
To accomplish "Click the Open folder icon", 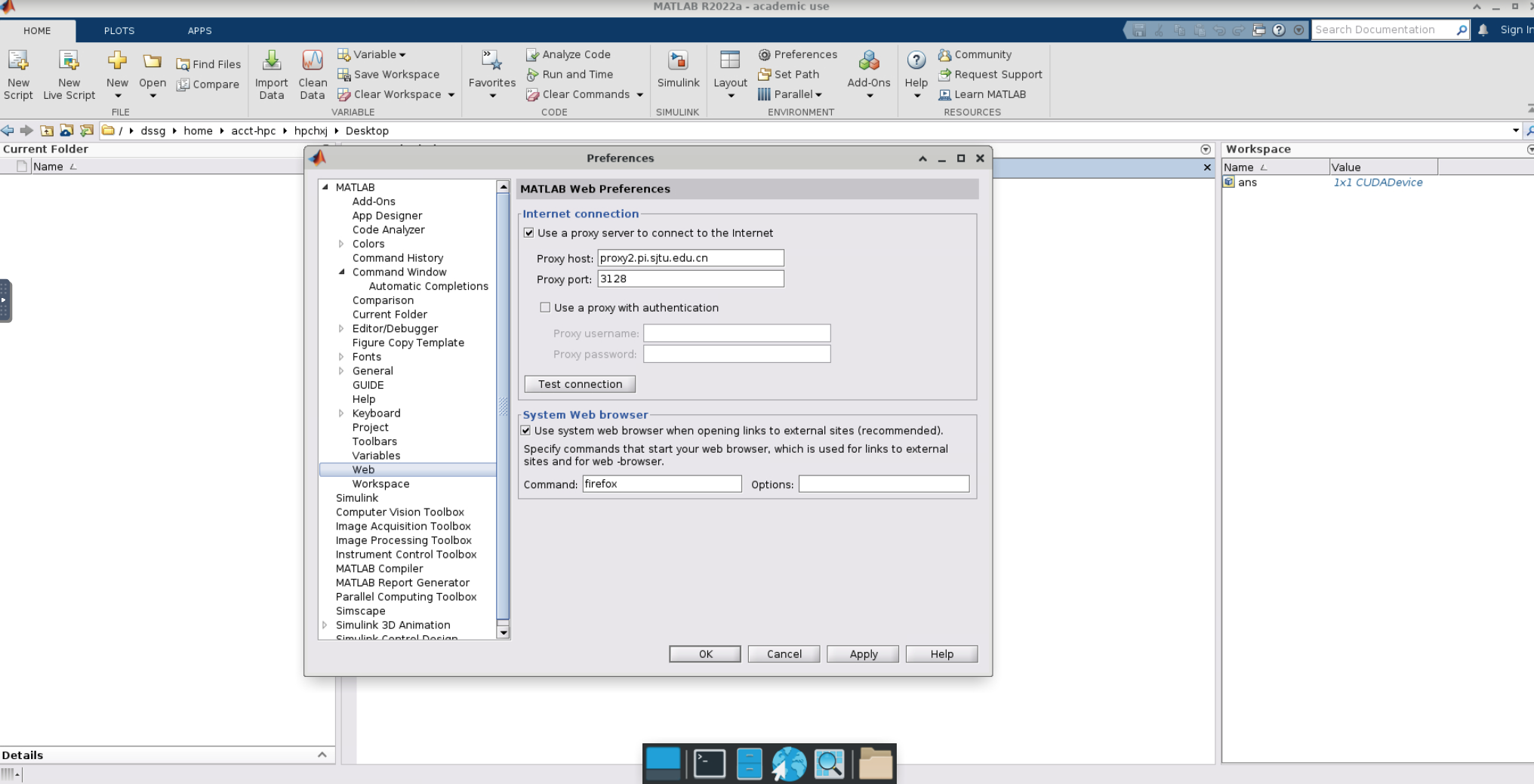I will pos(152,60).
